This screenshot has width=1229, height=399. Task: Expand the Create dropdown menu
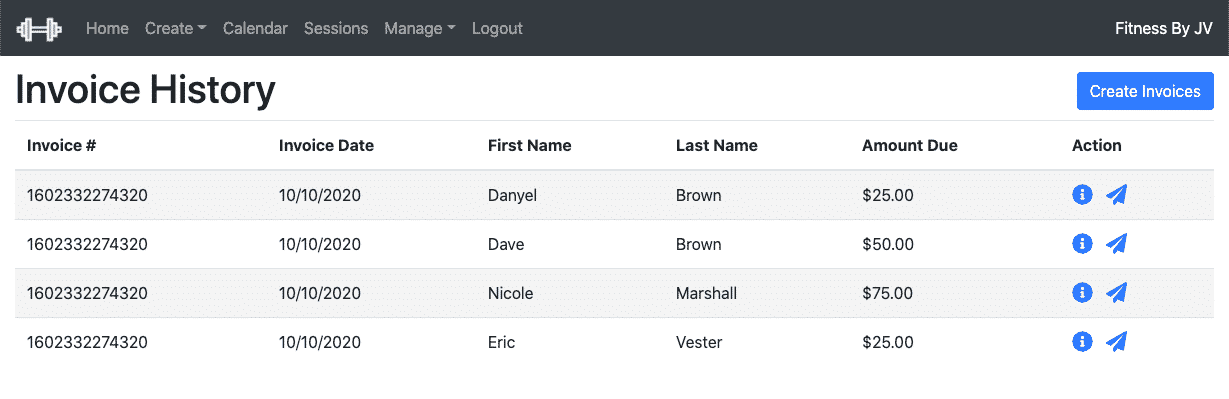(x=175, y=28)
